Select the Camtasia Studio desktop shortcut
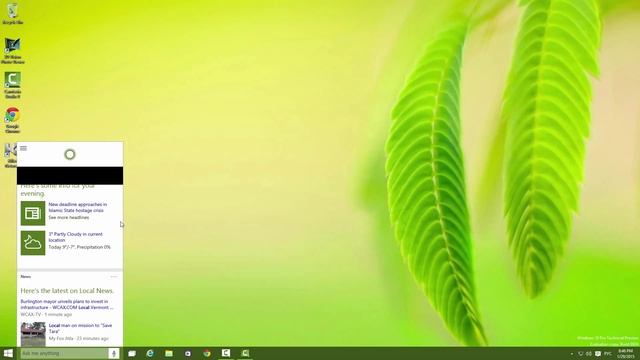 coord(13,85)
